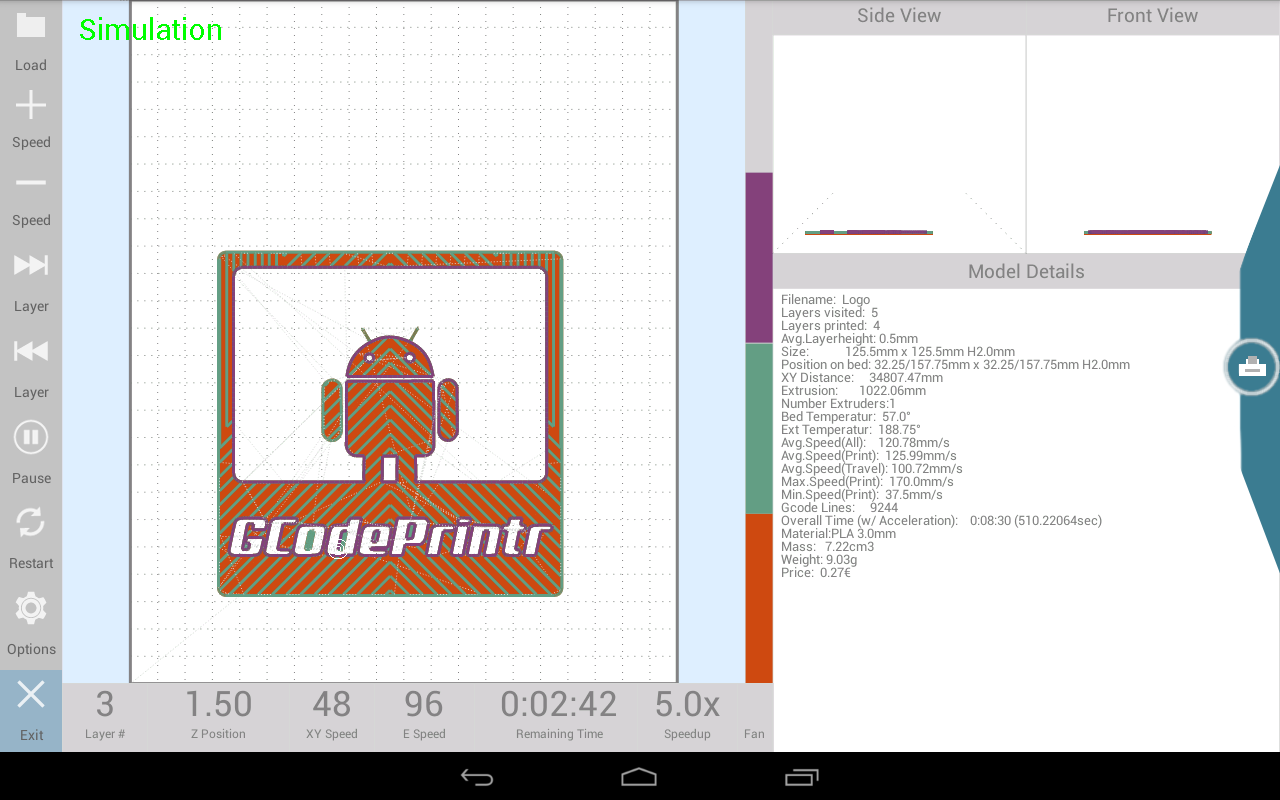Skip to next layer with fast-forward icon
The image size is (1280, 800).
30,265
